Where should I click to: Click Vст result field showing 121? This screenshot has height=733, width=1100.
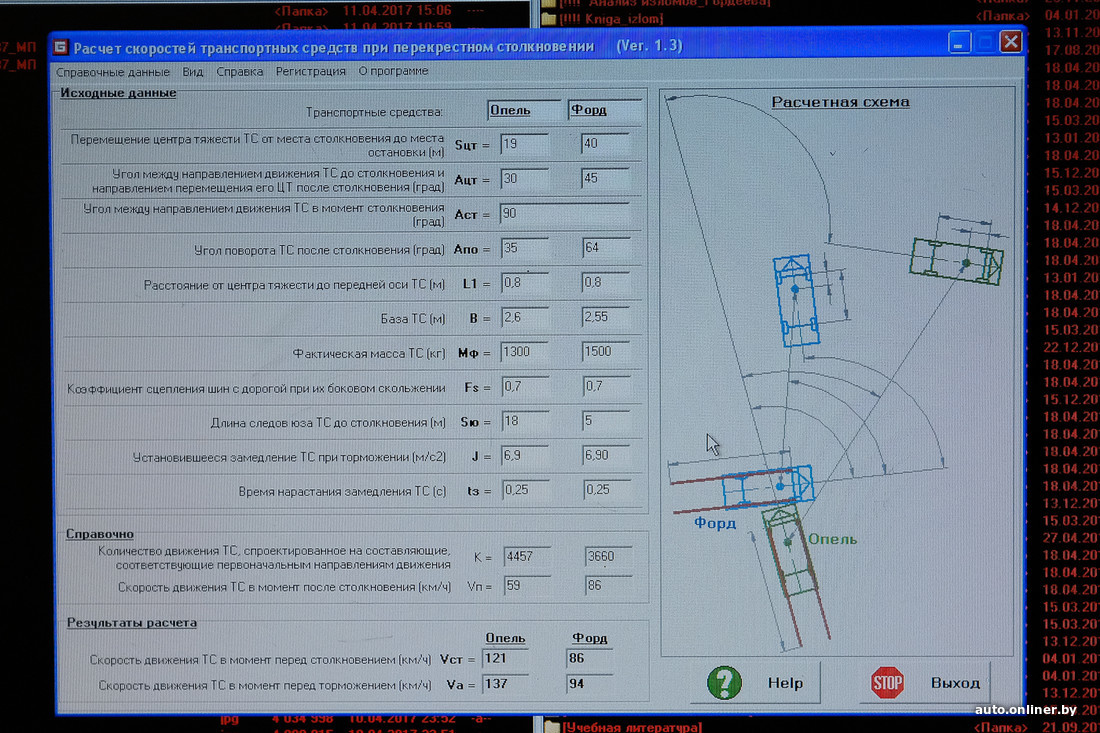[x=506, y=659]
